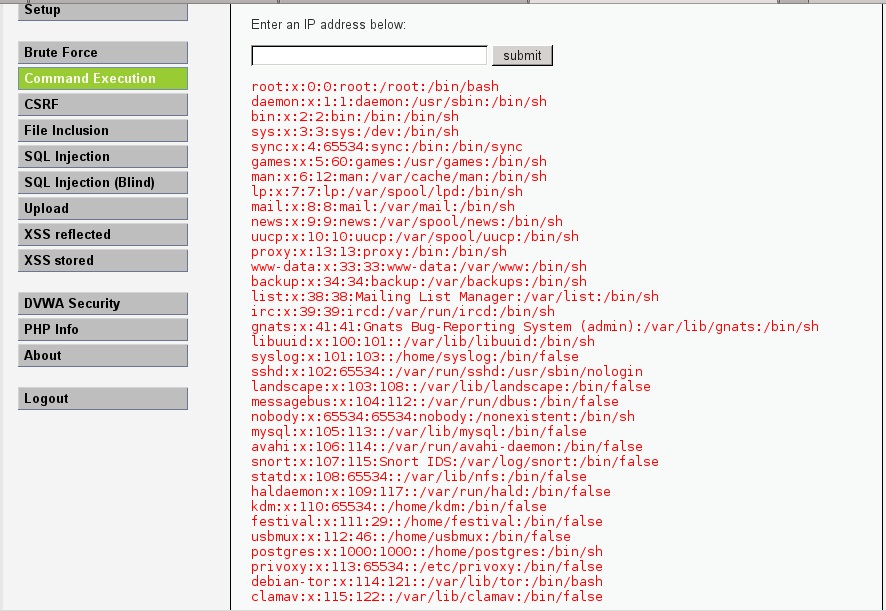Viewport: 886px width, 611px height.
Task: Click the libuuid:x:100:101 output line
Action: [423, 341]
